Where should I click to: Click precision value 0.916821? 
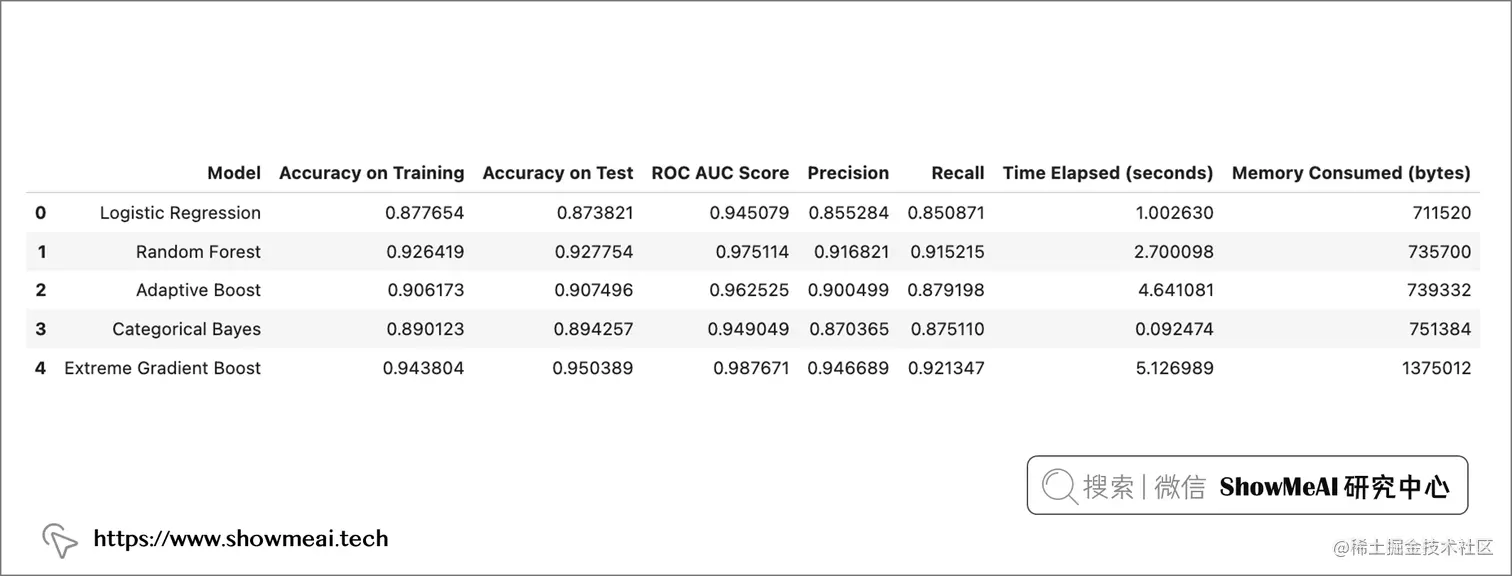click(x=851, y=252)
